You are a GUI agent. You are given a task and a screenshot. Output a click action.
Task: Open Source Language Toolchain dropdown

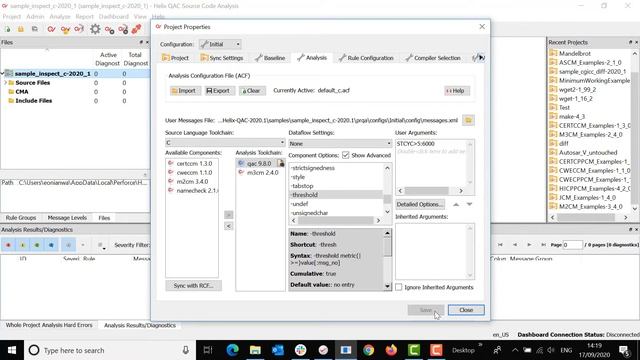225,142
